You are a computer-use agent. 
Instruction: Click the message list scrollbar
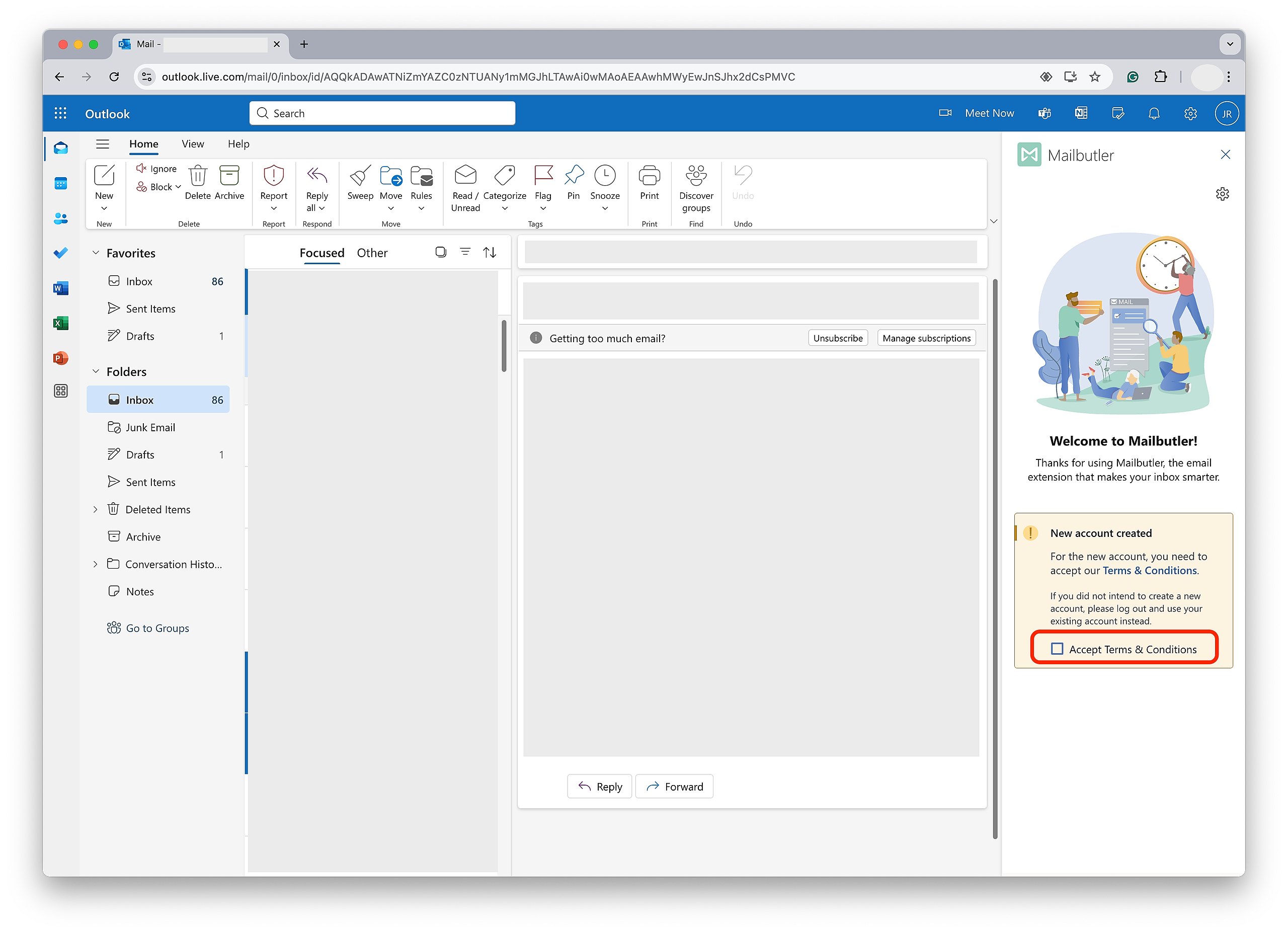click(x=504, y=346)
